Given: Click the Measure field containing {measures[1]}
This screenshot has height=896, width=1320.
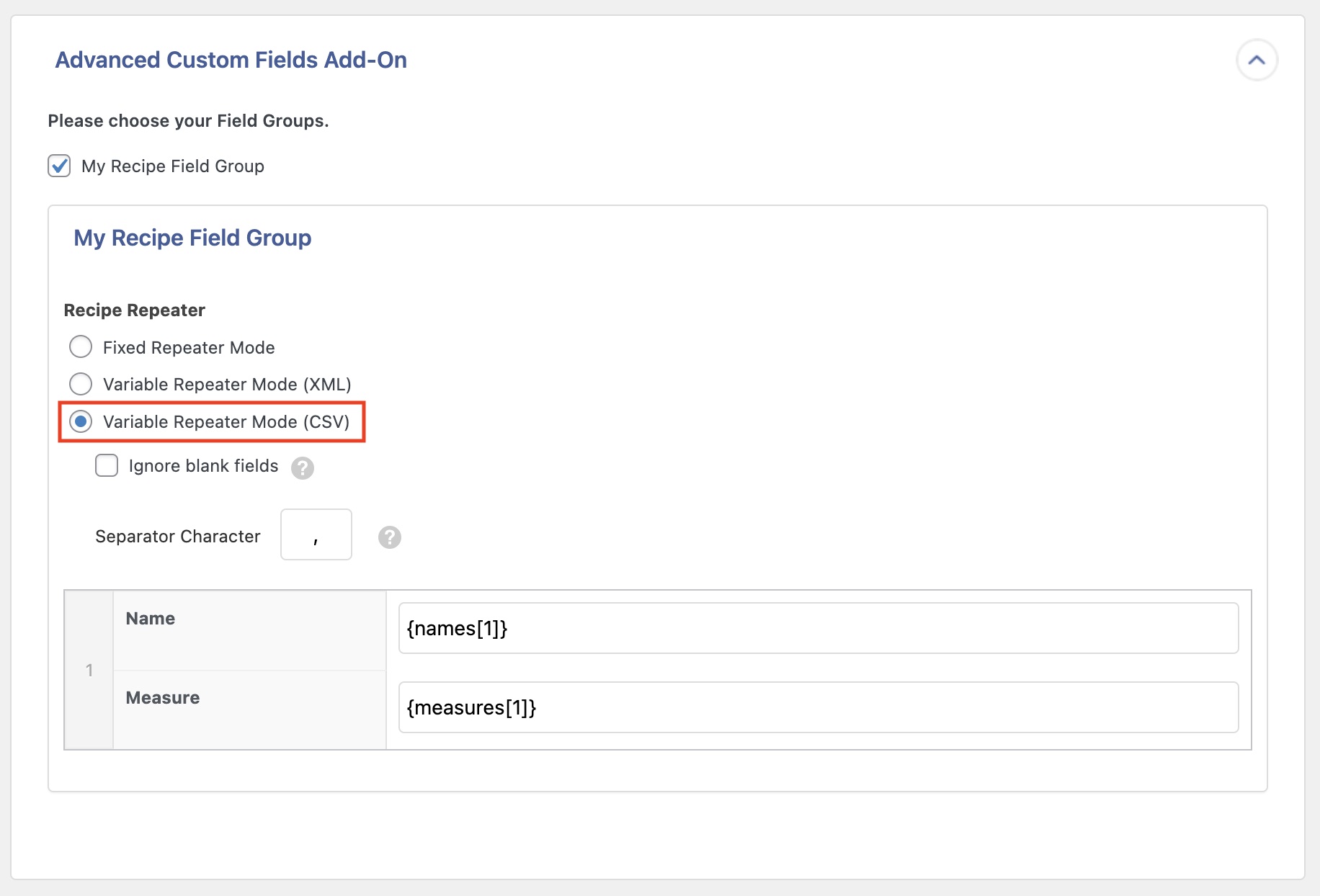Looking at the screenshot, I should (818, 708).
